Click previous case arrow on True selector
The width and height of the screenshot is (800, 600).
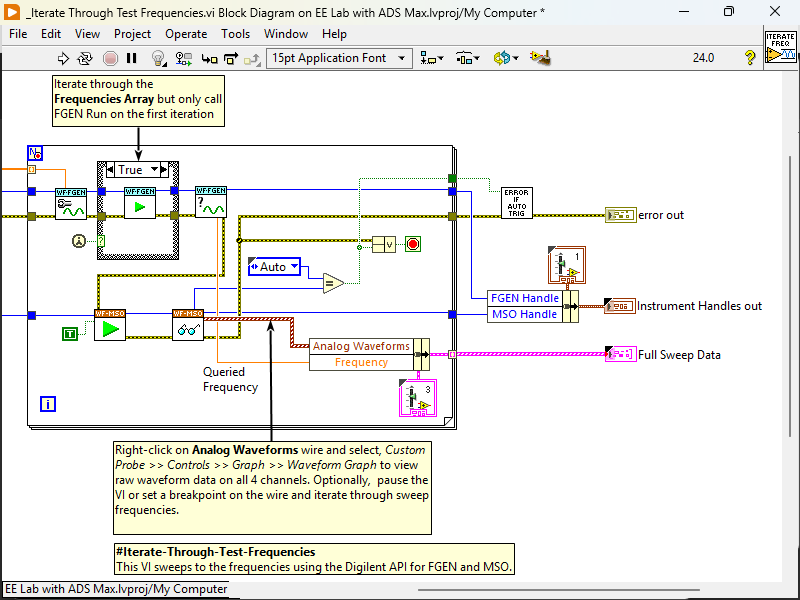click(110, 170)
